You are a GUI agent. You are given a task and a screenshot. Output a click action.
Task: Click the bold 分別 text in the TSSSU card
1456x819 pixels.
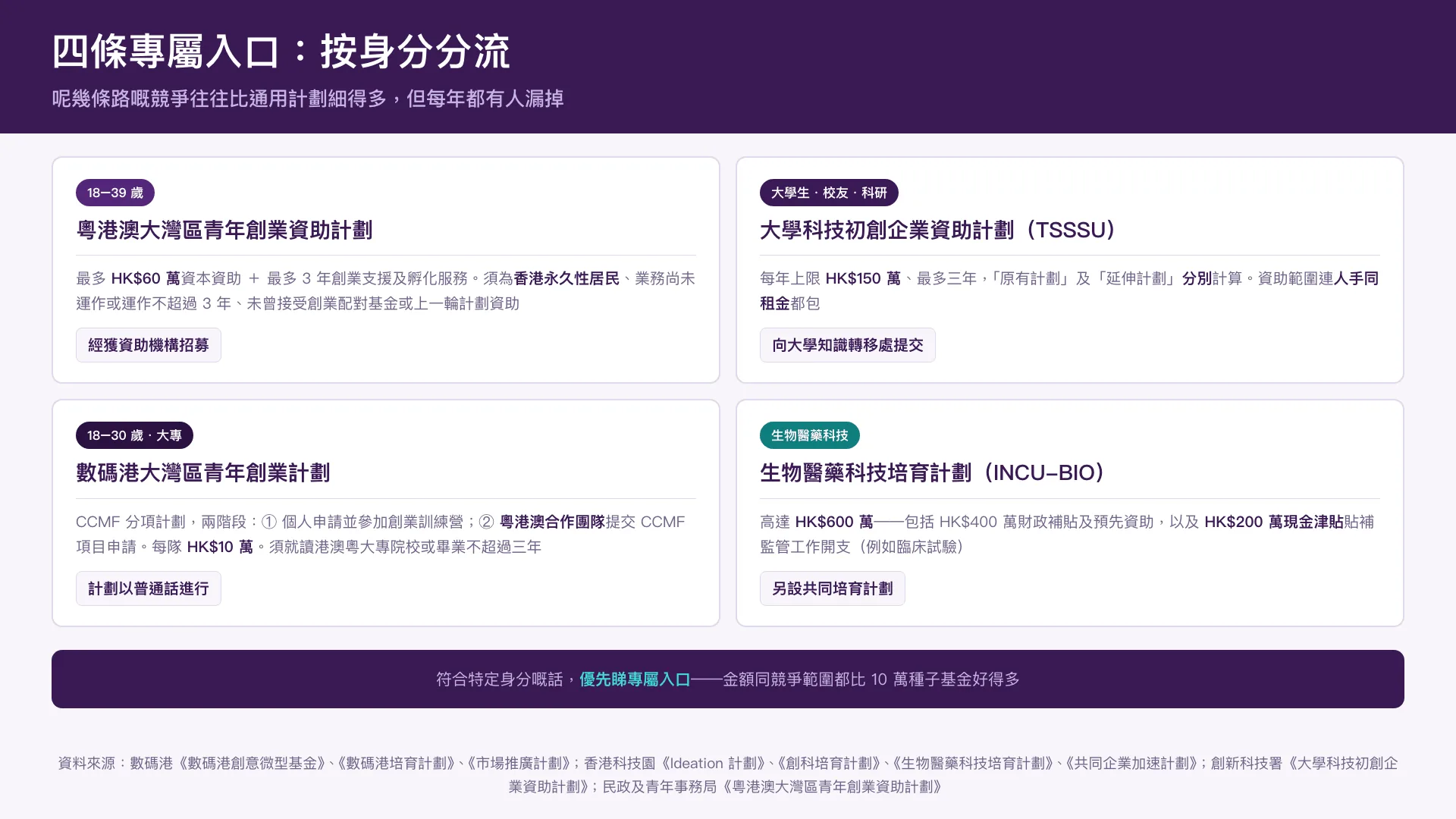point(1197,278)
